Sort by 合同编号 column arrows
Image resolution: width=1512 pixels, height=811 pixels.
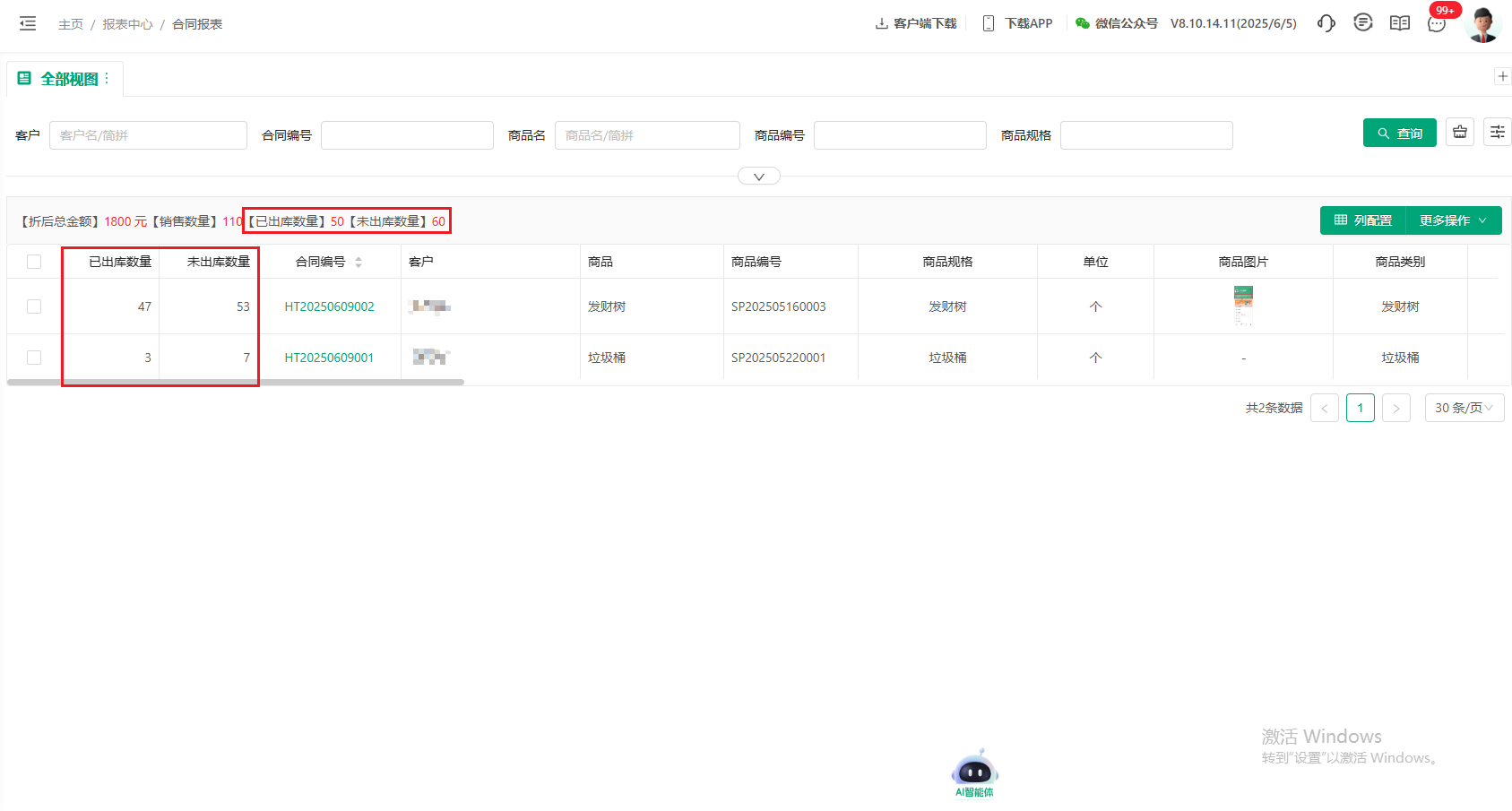(x=359, y=262)
